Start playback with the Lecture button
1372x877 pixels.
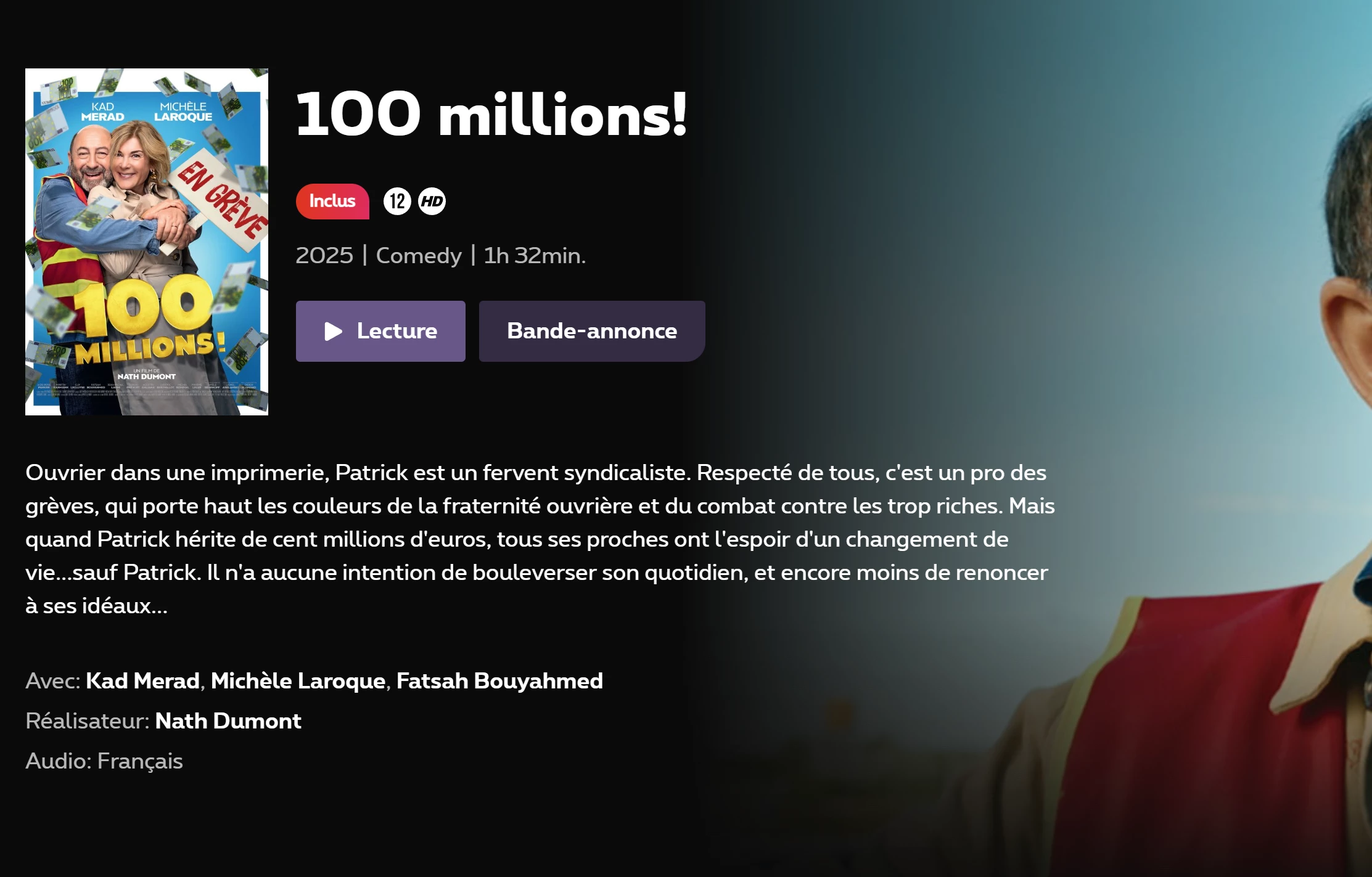380,331
